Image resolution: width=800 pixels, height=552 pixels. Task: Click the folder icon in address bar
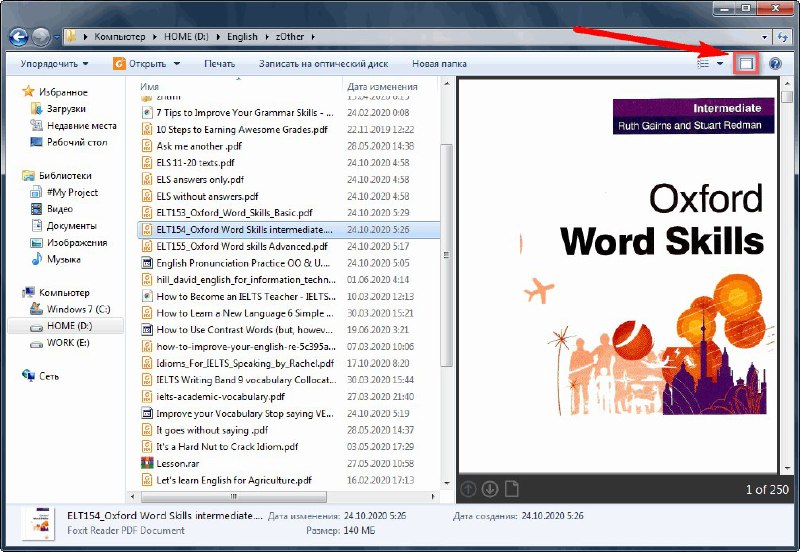(71, 36)
